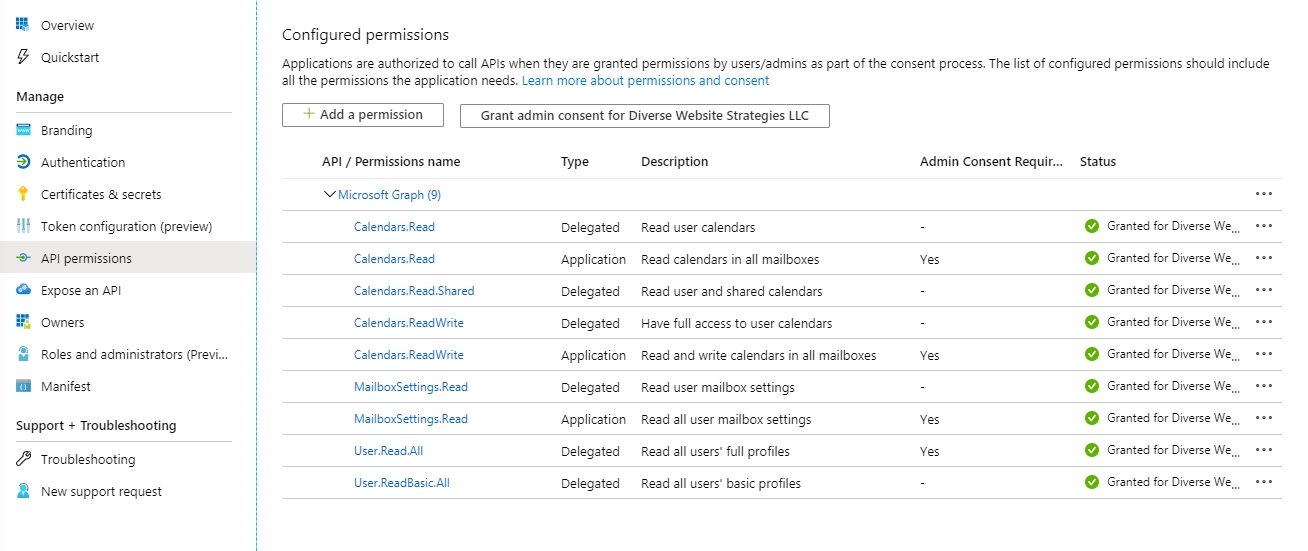Open Token configuration (preview) menu item

coord(127,226)
